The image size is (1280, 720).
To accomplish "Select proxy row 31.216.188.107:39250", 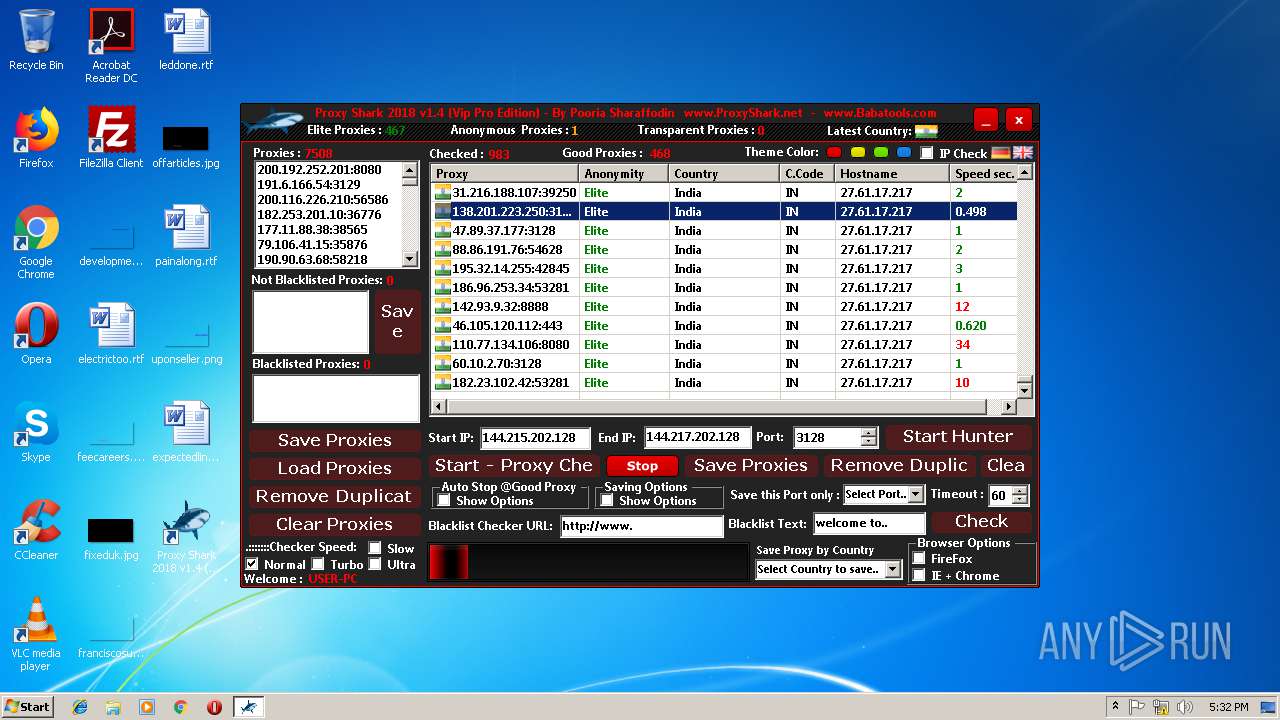I will click(x=724, y=192).
